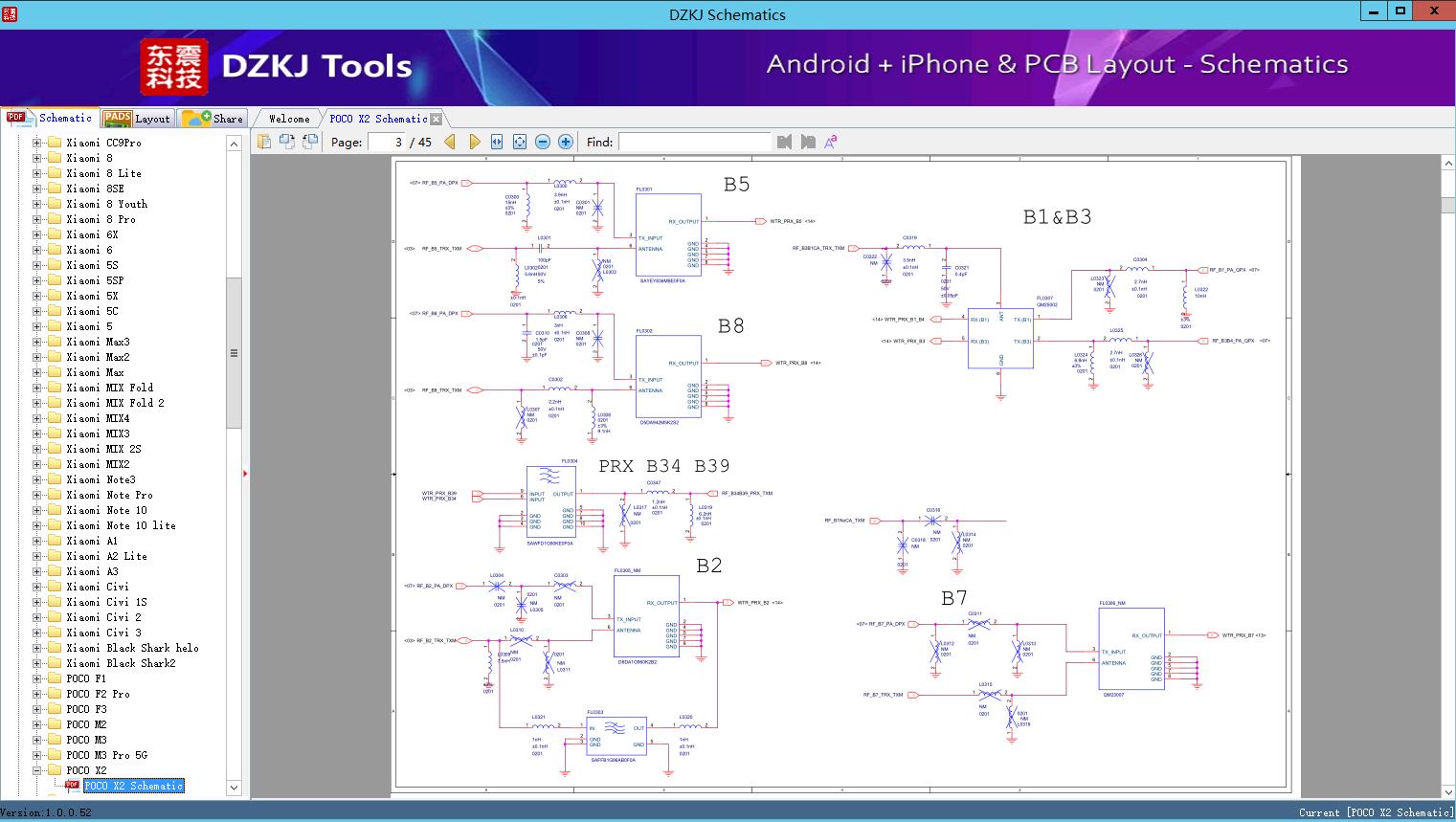
Task: Expand the Xiaomi Note 10 folder
Action: 37,510
